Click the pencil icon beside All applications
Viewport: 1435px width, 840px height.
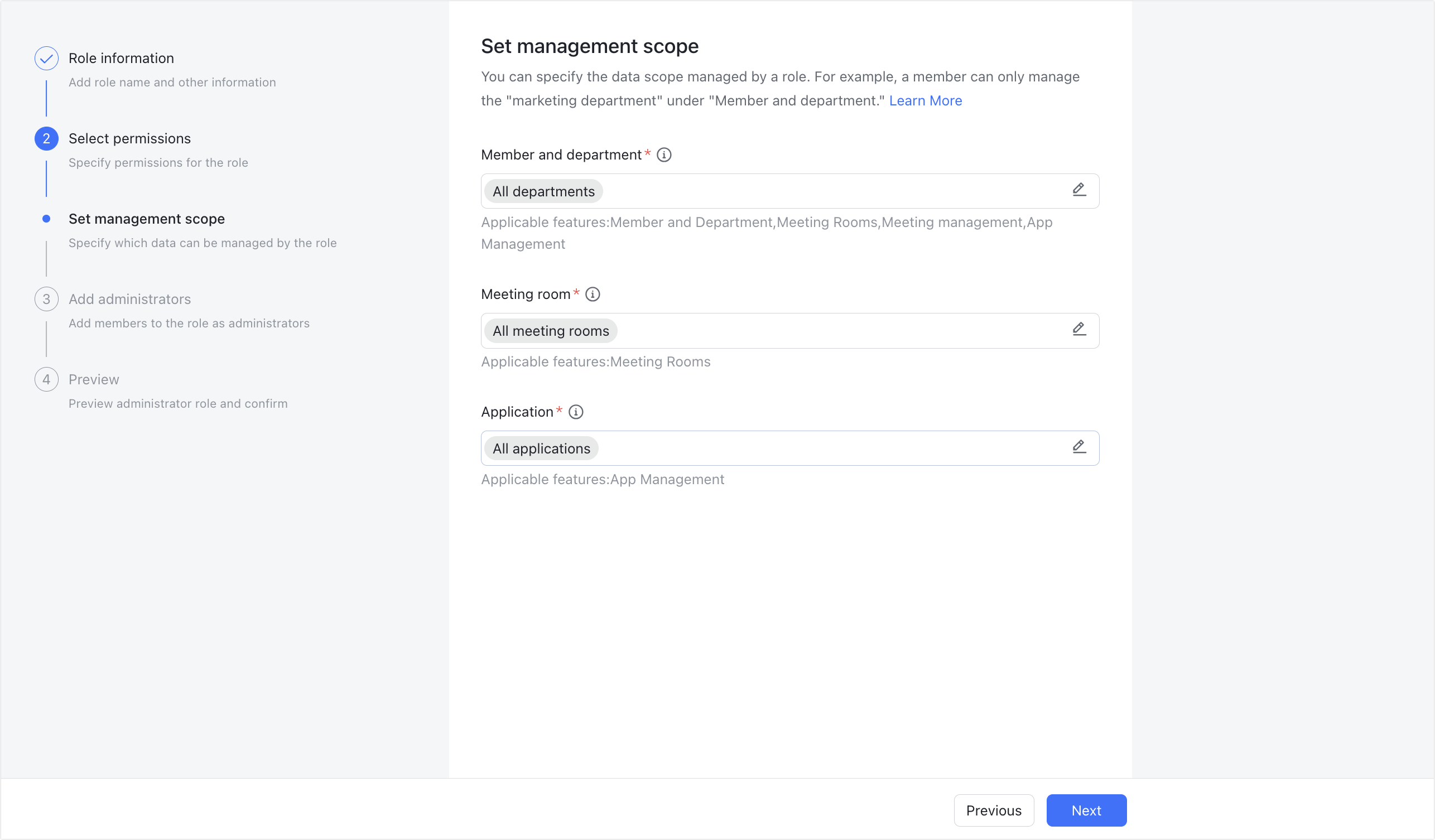click(x=1079, y=447)
